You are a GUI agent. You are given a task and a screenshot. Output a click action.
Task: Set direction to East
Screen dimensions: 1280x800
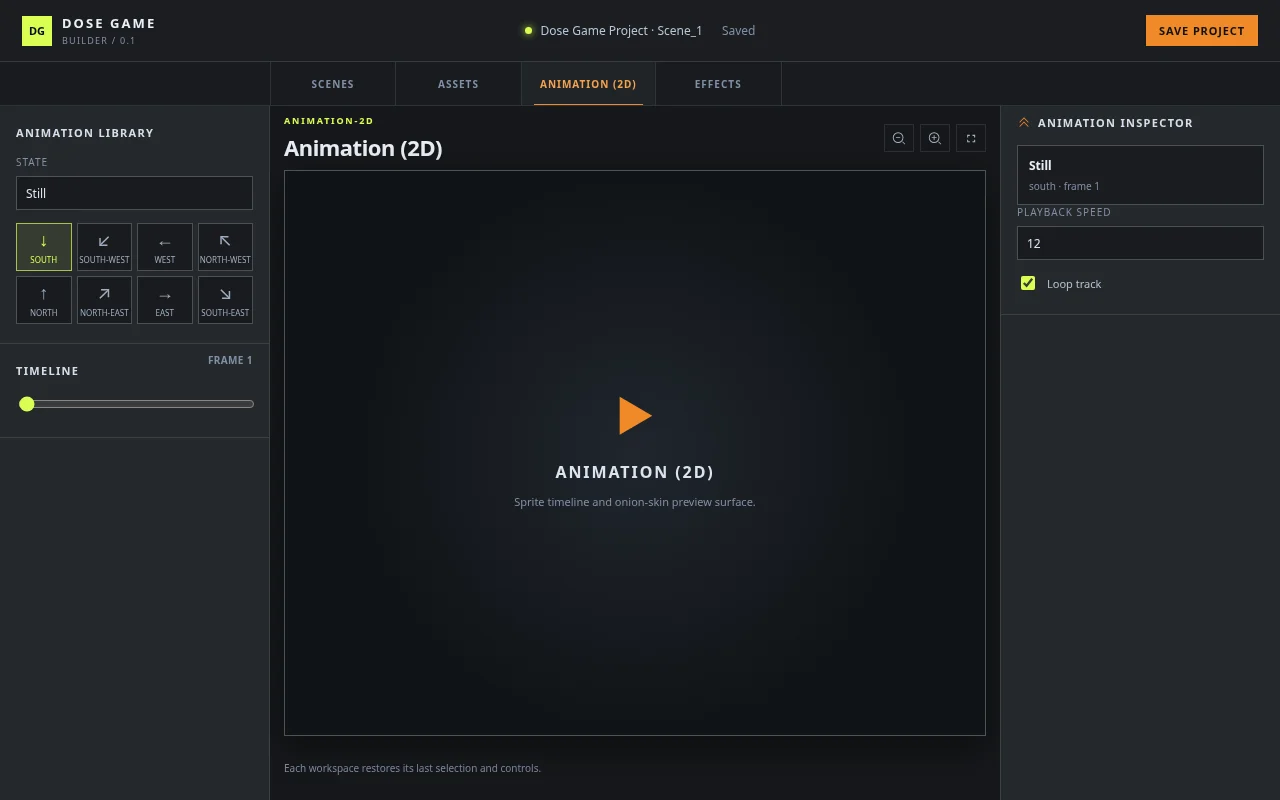click(x=165, y=300)
